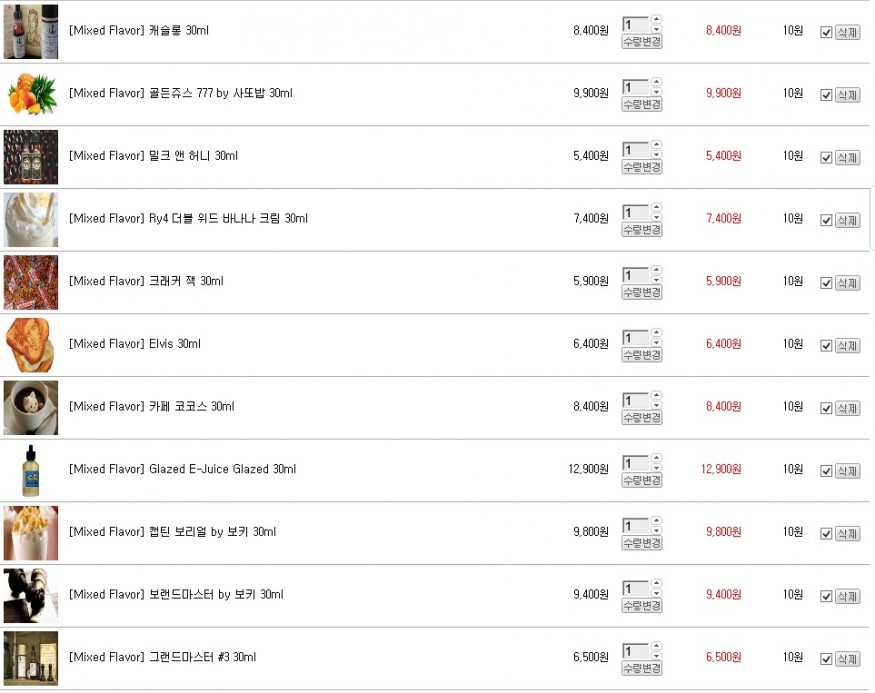The image size is (875, 693).
Task: Click quantity input for 보랜드마스터 by 보키
Action: click(634, 589)
